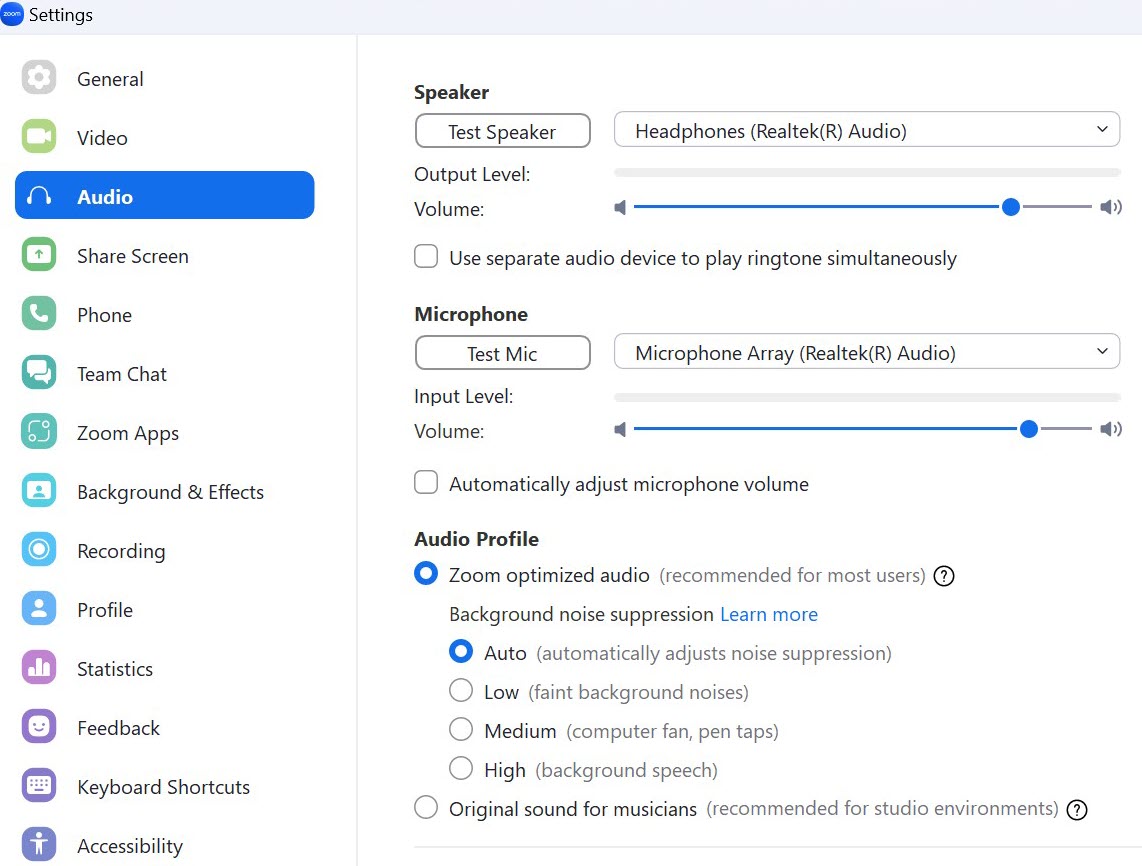The height and width of the screenshot is (866, 1142).
Task: Go to Statistics settings
Action: click(x=165, y=669)
